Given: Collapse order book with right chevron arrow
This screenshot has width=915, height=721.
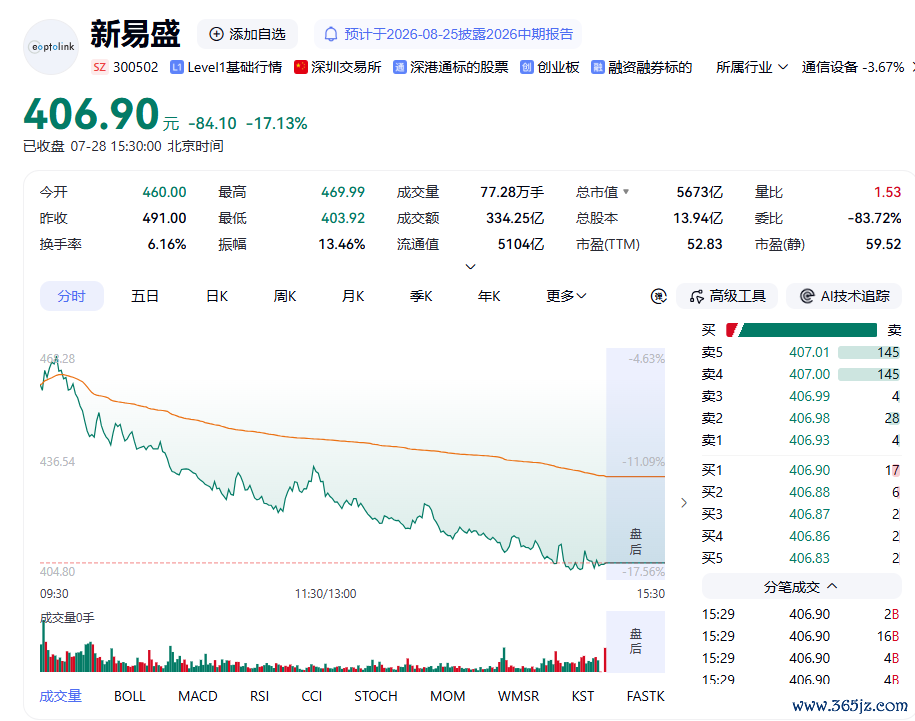Looking at the screenshot, I should tap(684, 503).
